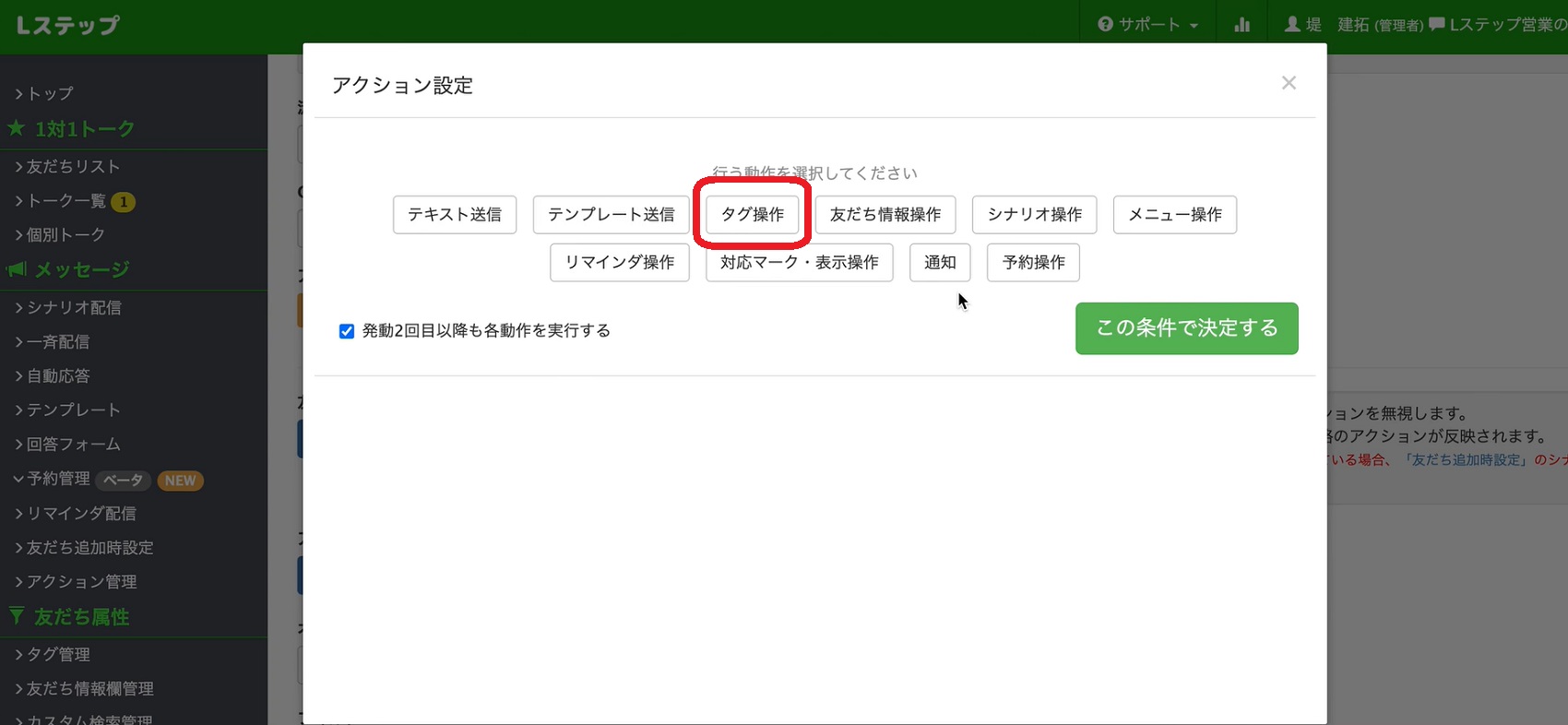Click the NEW badge beside 予約管理
The width and height of the screenshot is (1568, 725).
(x=180, y=481)
